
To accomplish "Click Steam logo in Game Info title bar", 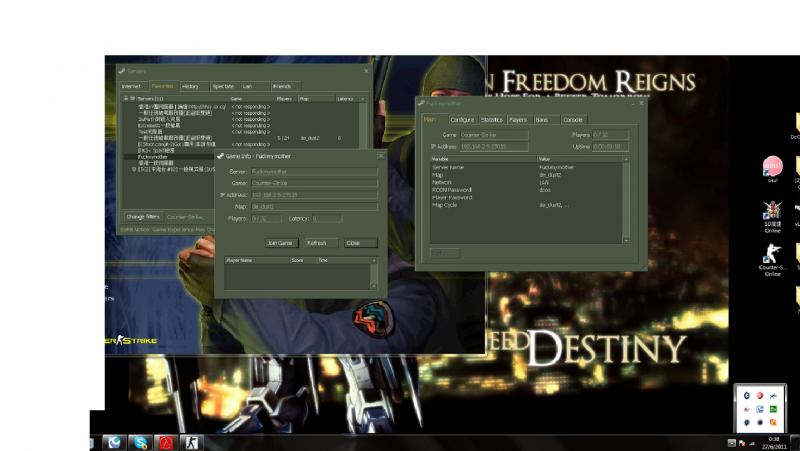I will click(x=220, y=156).
